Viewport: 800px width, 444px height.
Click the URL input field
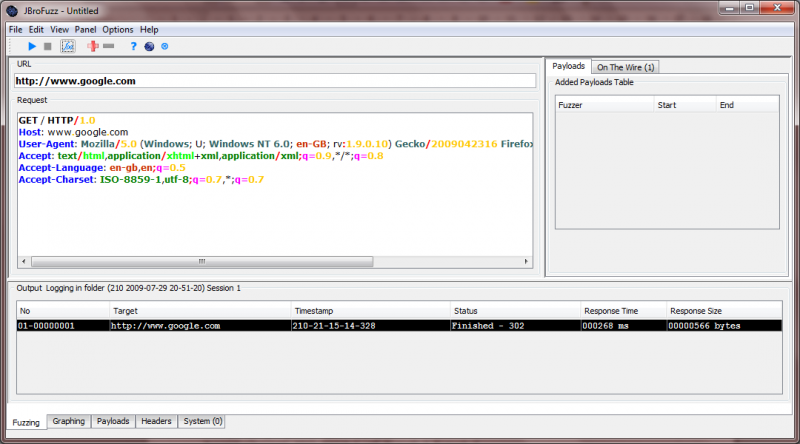(274, 81)
